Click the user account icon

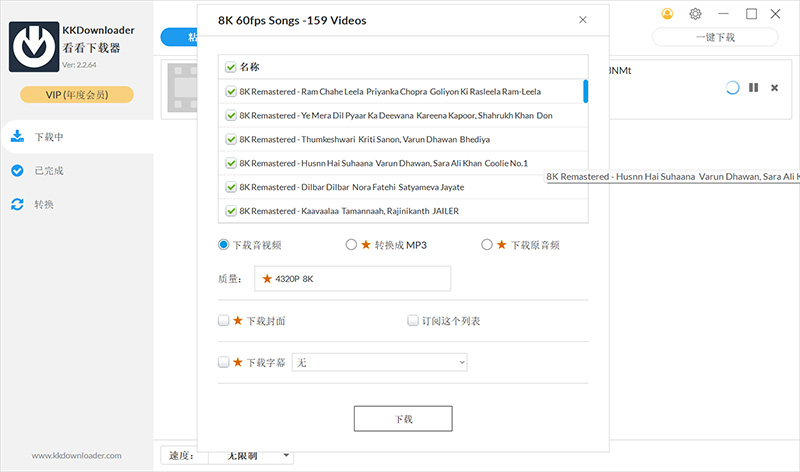[x=668, y=14]
